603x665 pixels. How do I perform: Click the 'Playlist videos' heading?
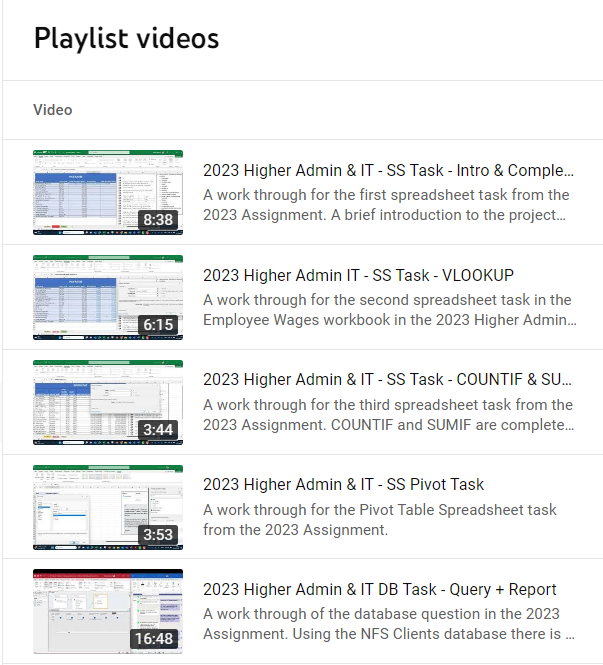[126, 38]
